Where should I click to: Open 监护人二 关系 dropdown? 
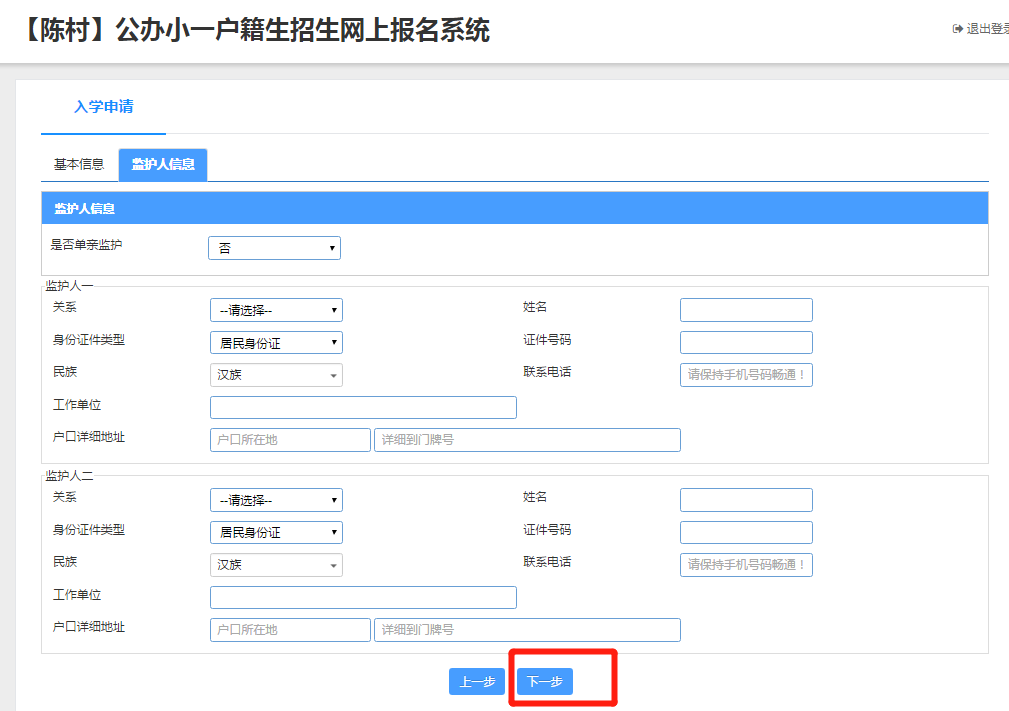pyautogui.click(x=276, y=500)
